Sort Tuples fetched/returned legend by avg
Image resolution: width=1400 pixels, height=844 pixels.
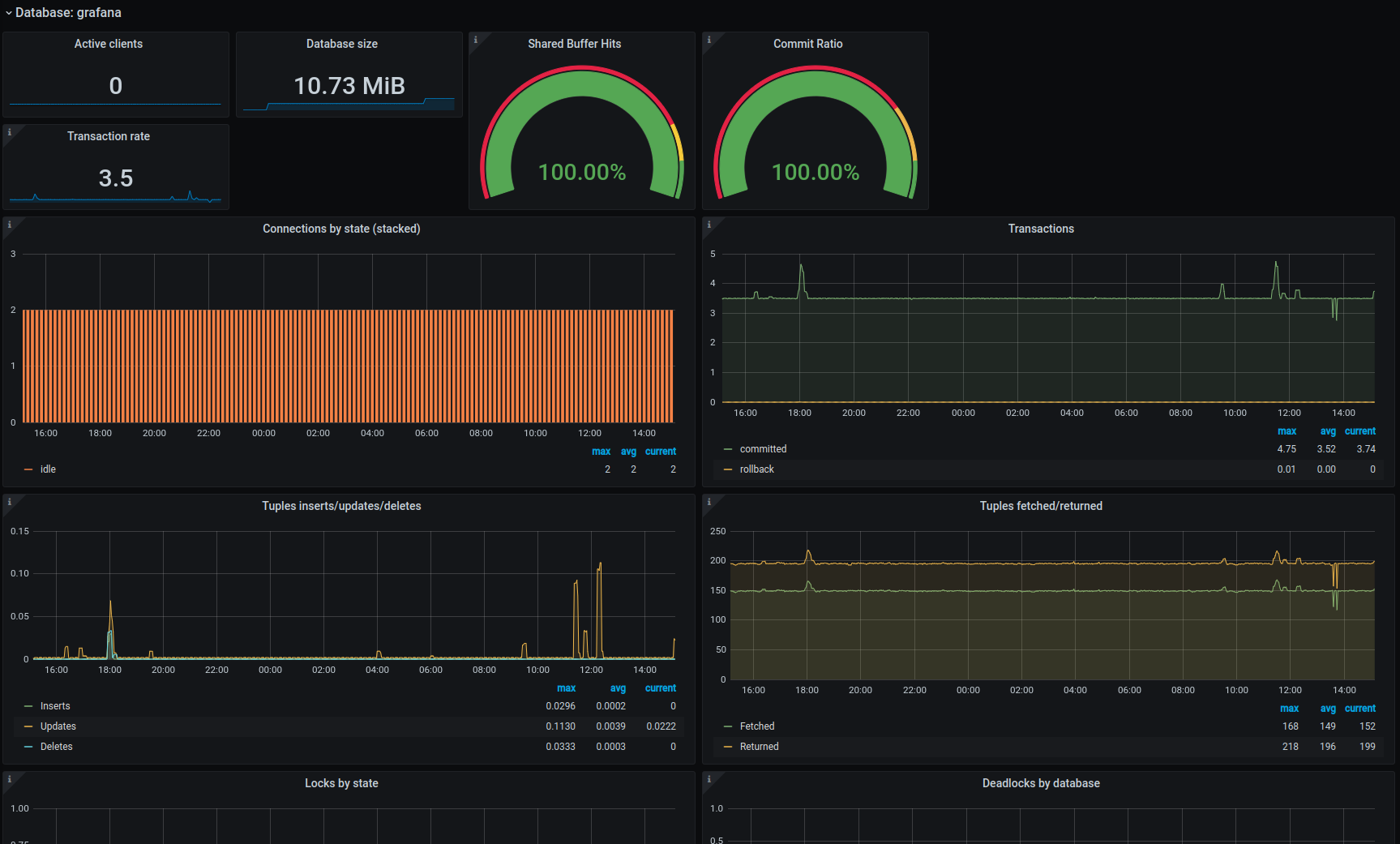tap(1328, 709)
